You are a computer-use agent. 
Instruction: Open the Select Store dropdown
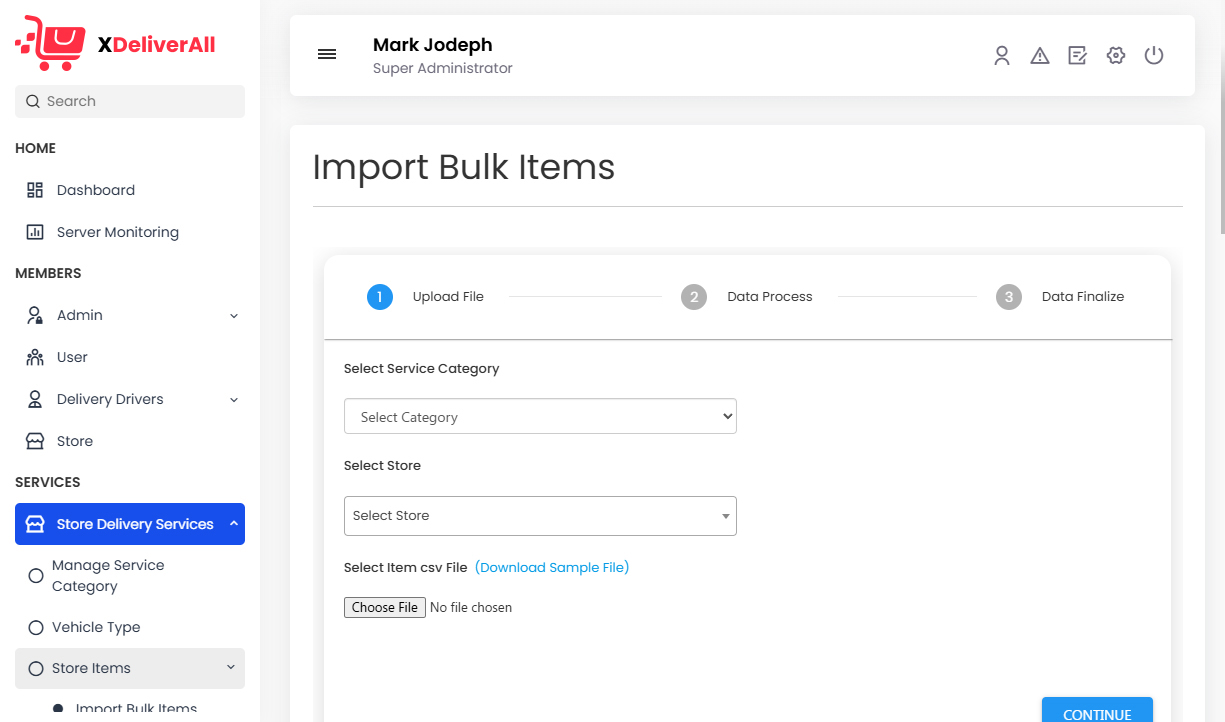click(x=540, y=516)
